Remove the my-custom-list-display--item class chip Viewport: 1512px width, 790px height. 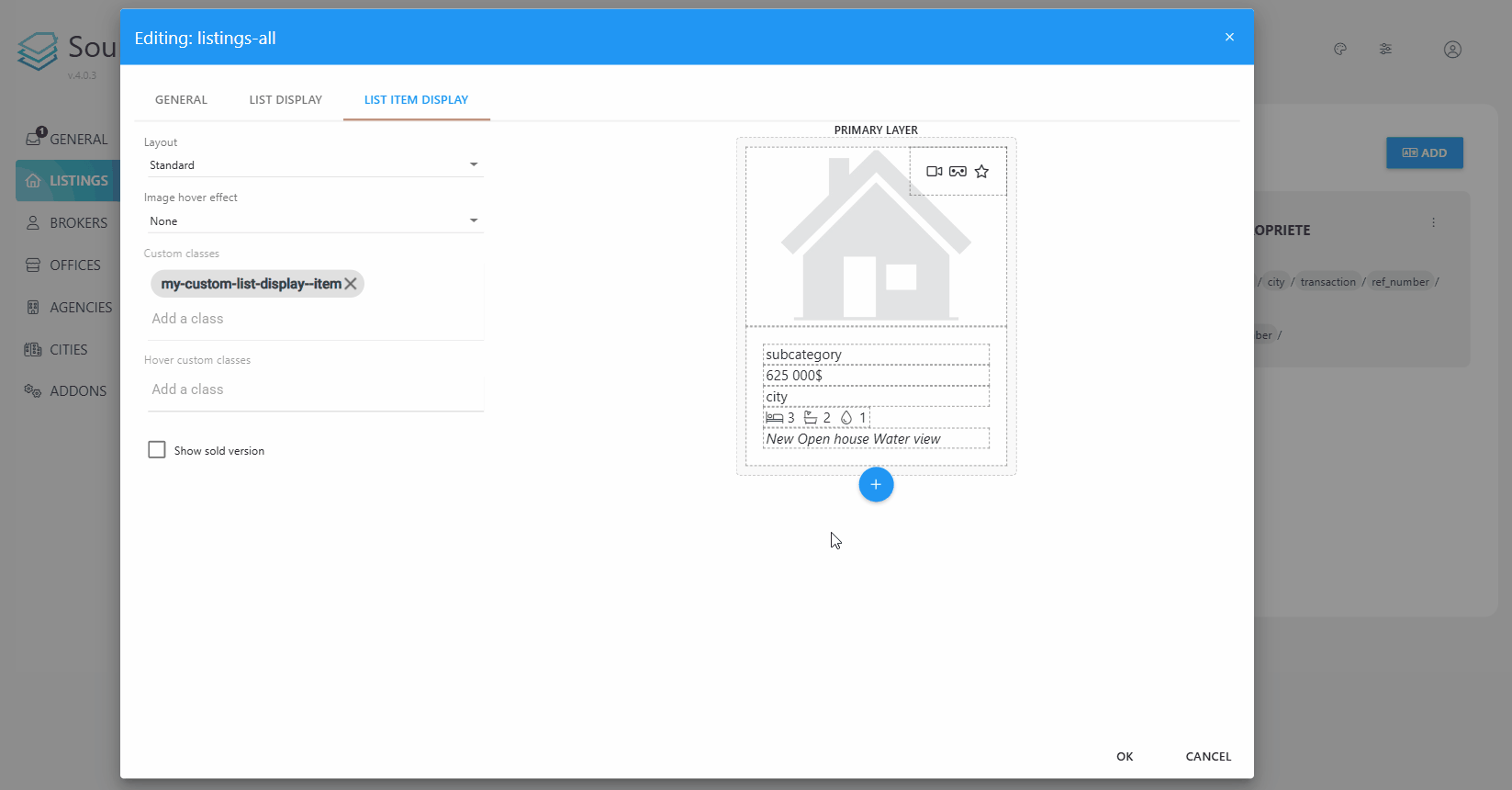(x=351, y=284)
